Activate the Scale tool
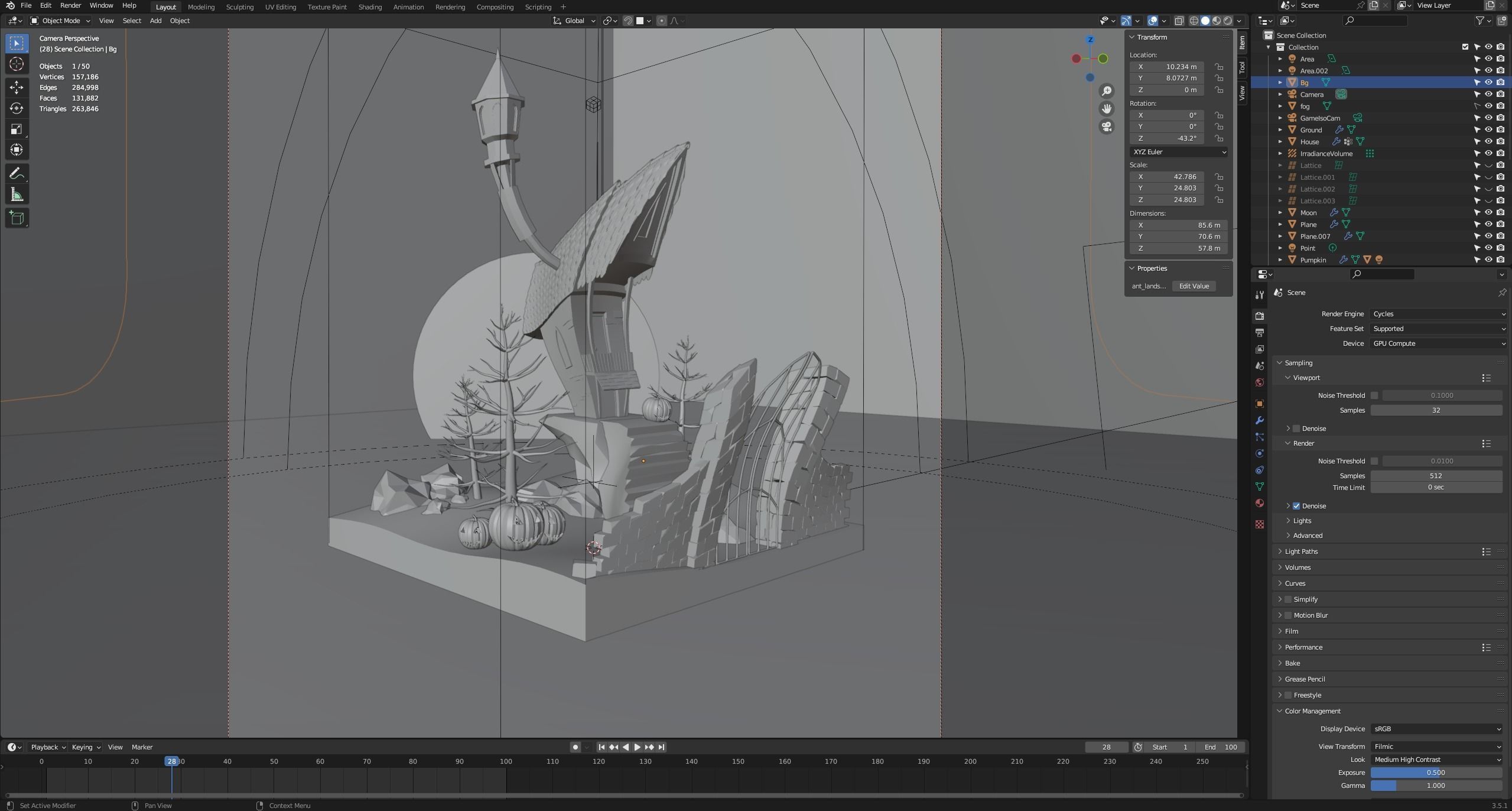Image resolution: width=1512 pixels, height=811 pixels. point(17,129)
